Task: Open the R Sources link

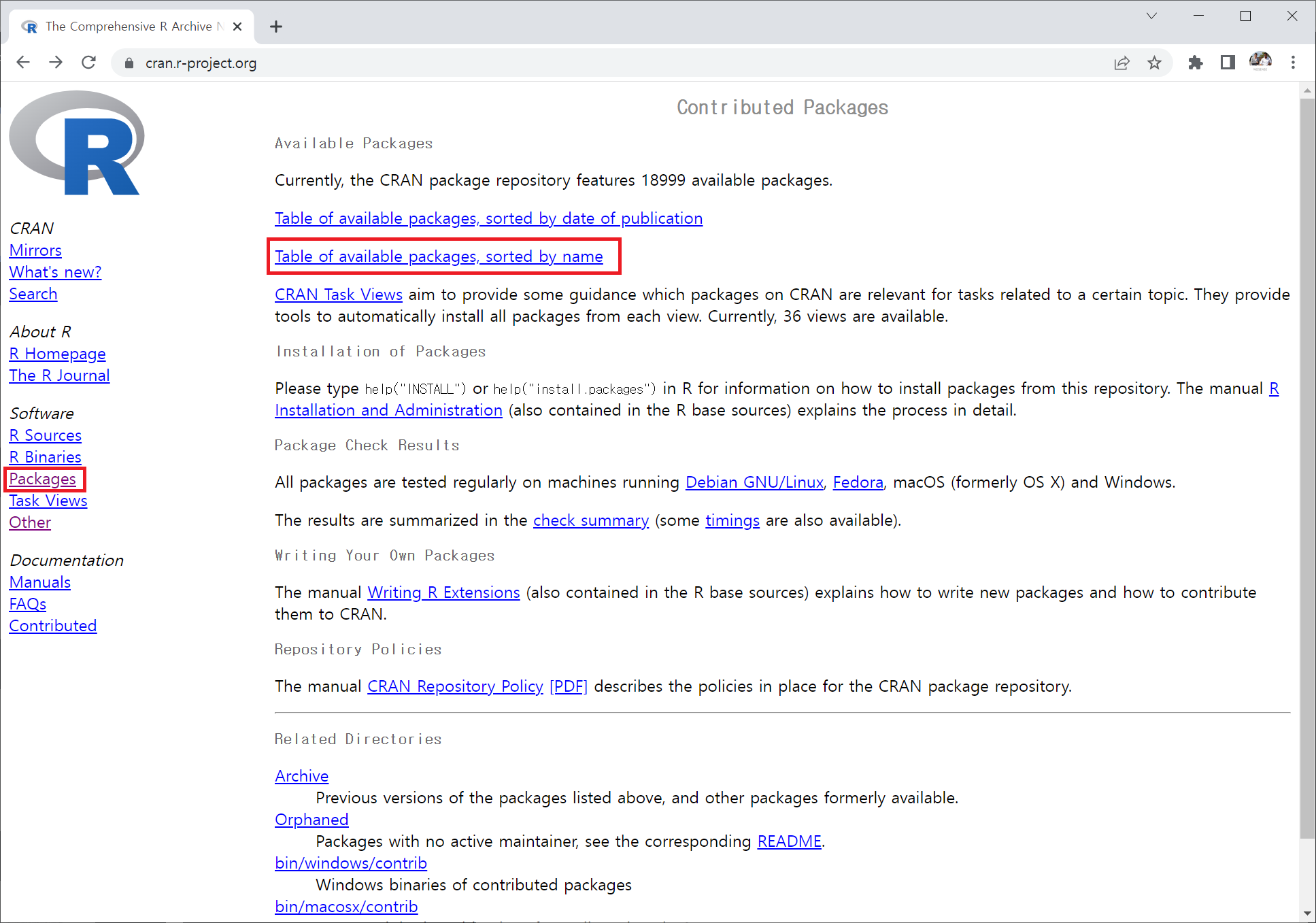Action: pyautogui.click(x=45, y=435)
